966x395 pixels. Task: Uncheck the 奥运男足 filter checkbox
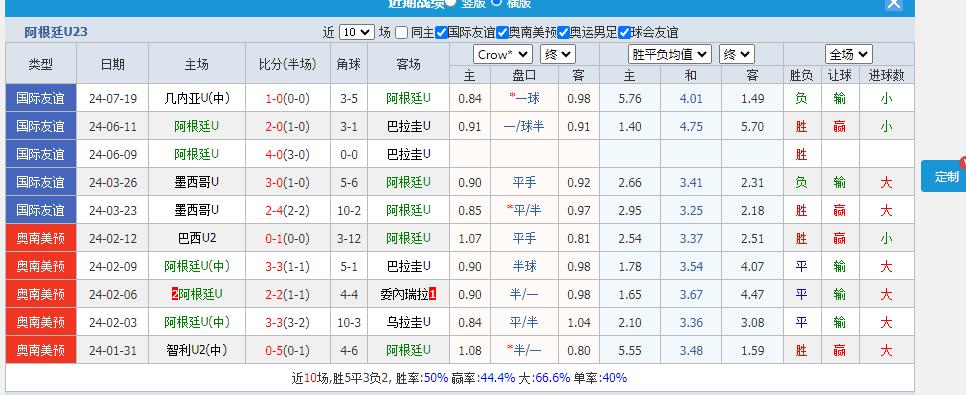pos(563,33)
